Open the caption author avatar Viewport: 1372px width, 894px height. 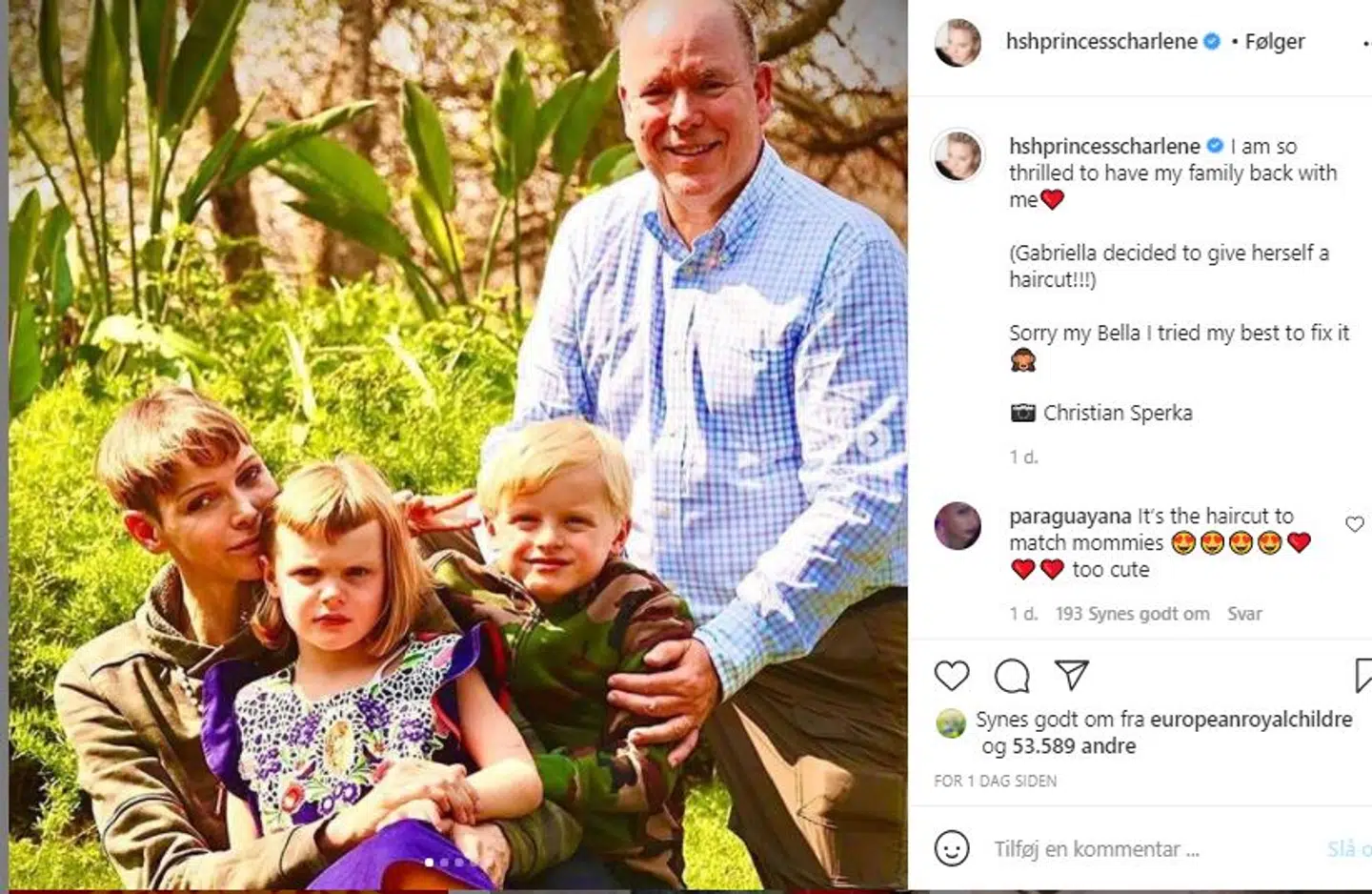pyautogui.click(x=958, y=155)
